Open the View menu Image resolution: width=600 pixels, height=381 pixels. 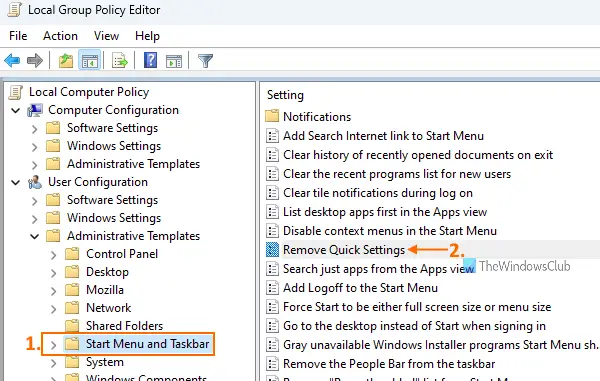coord(106,36)
